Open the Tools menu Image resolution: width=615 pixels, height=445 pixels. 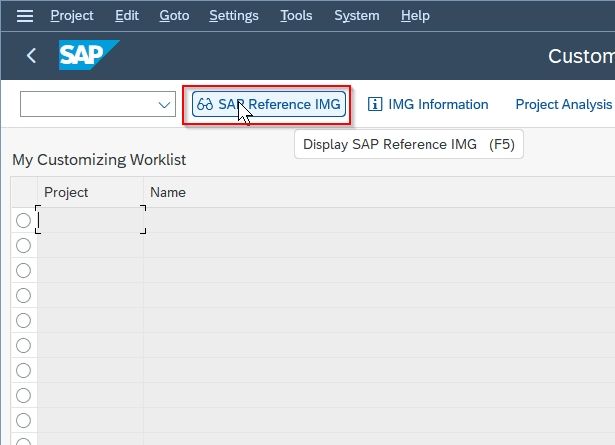click(x=296, y=16)
